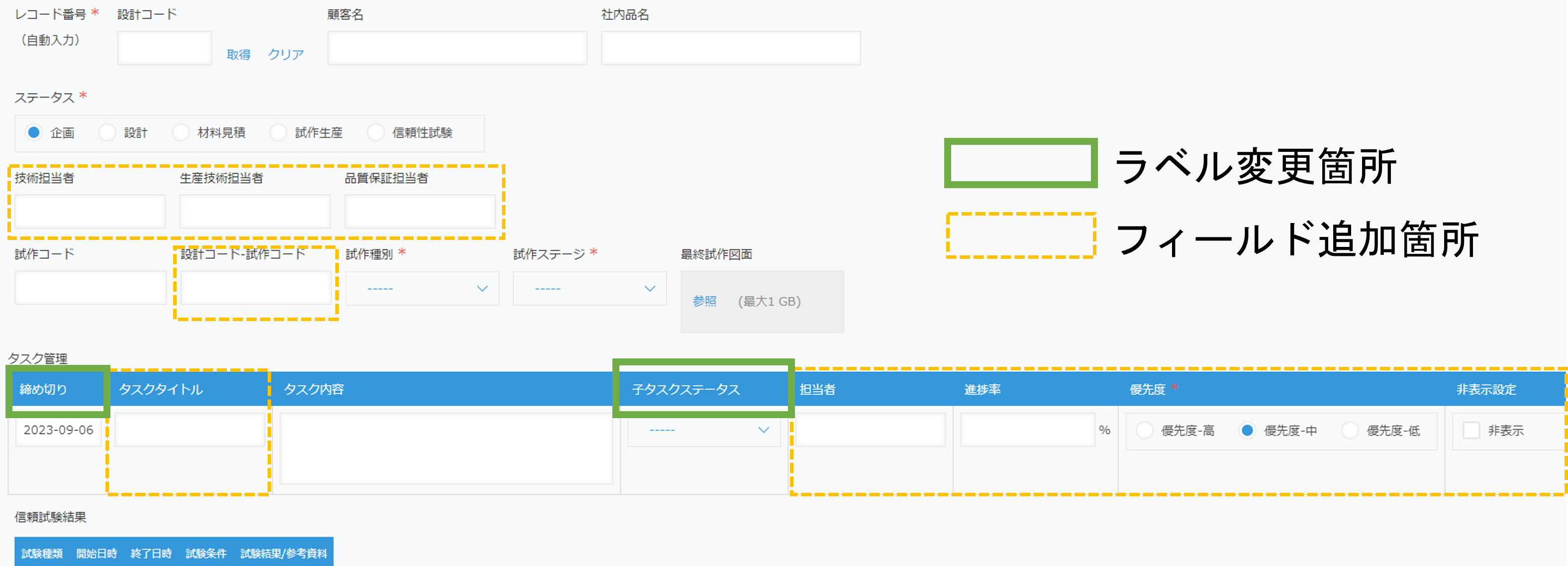Click the 取得 link
The image size is (1568, 566).
click(238, 55)
